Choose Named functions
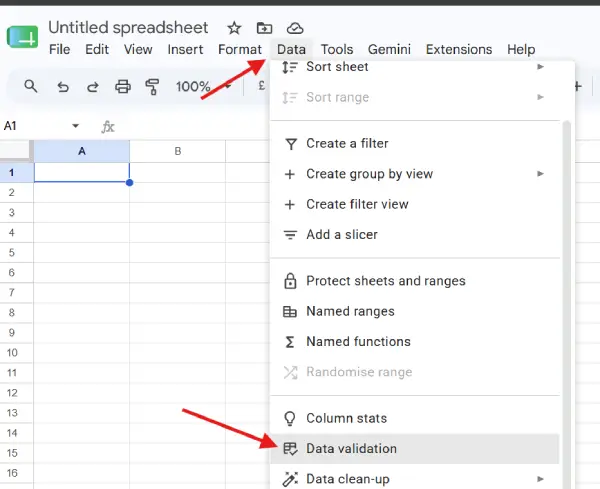This screenshot has height=489, width=600. (415, 342)
